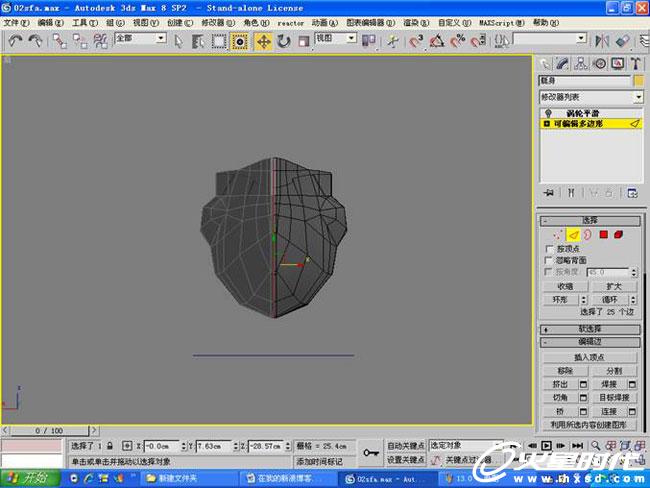Open the 渲染 menu

point(416,23)
